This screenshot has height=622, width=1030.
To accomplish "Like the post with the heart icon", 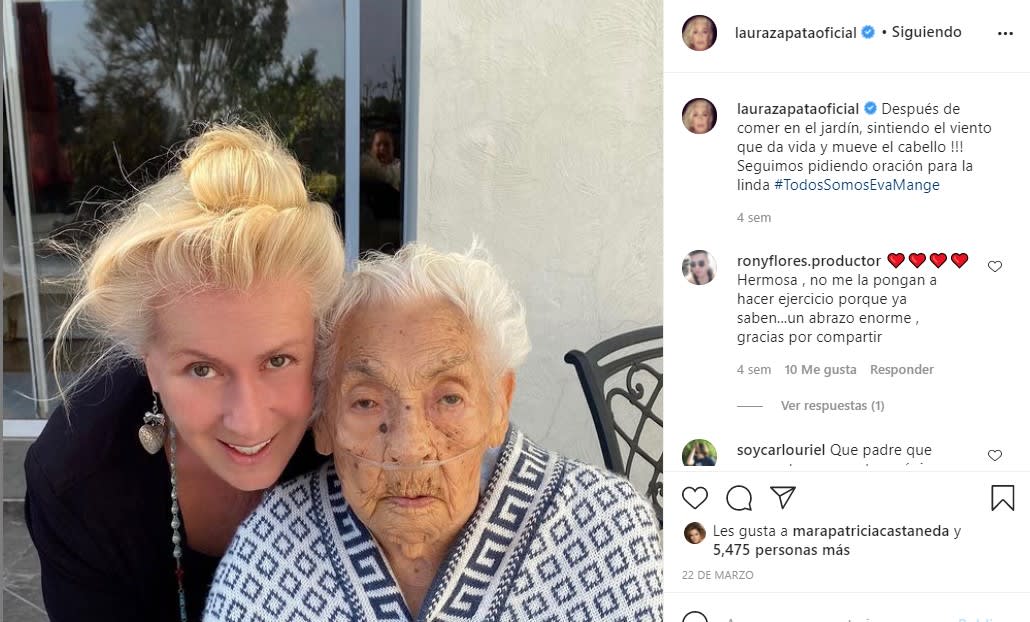I will pos(694,498).
